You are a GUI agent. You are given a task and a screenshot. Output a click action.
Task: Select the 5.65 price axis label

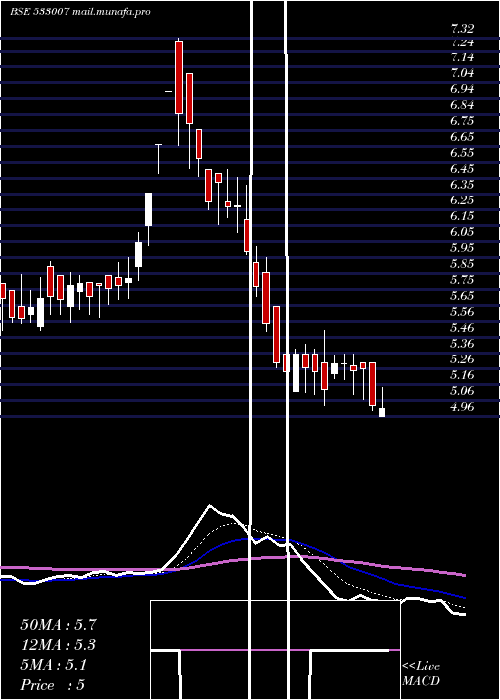point(462,296)
